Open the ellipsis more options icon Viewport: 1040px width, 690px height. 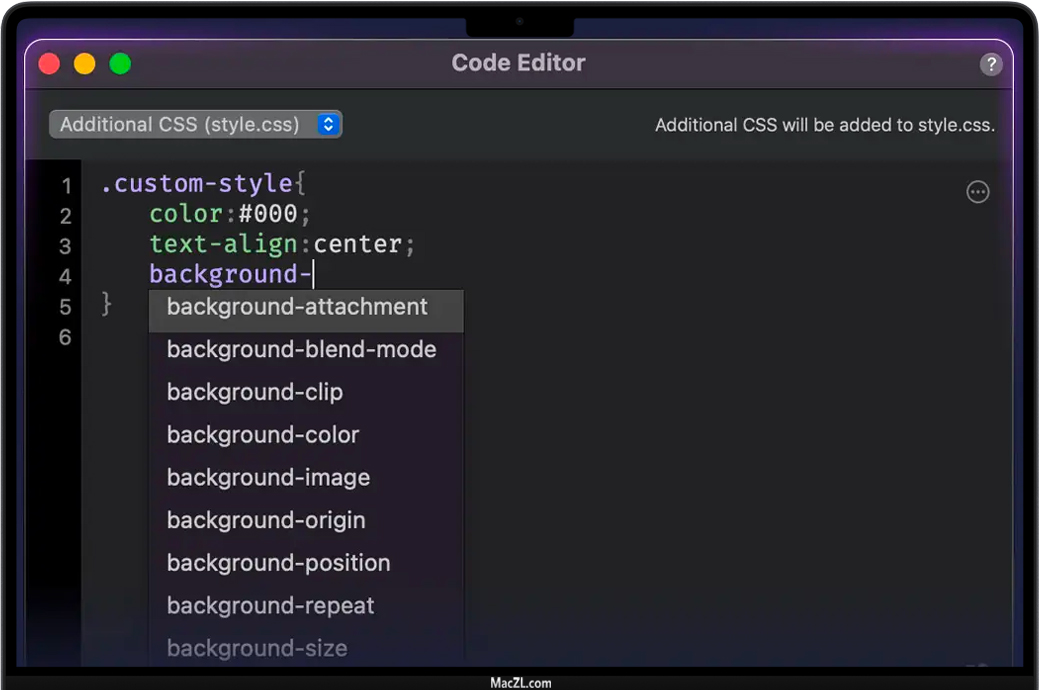pyautogui.click(x=977, y=192)
